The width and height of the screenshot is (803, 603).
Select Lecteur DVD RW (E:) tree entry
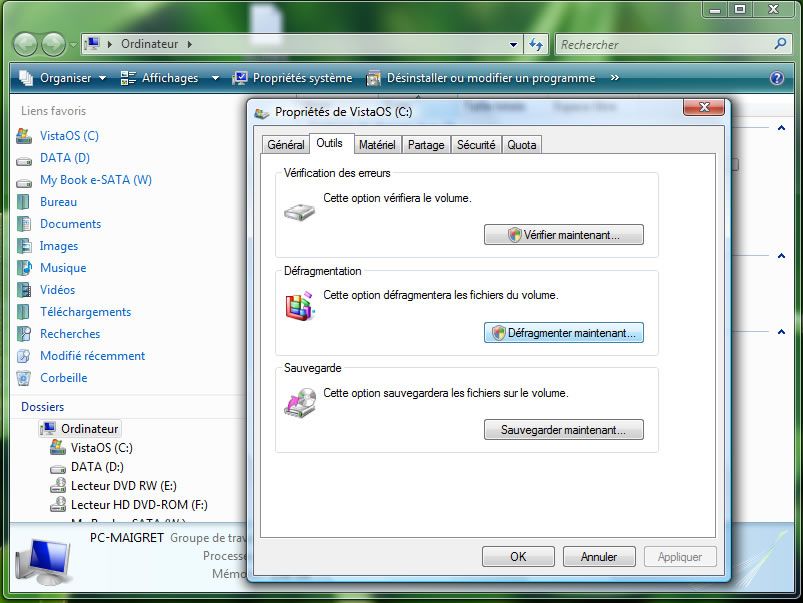tap(123, 485)
